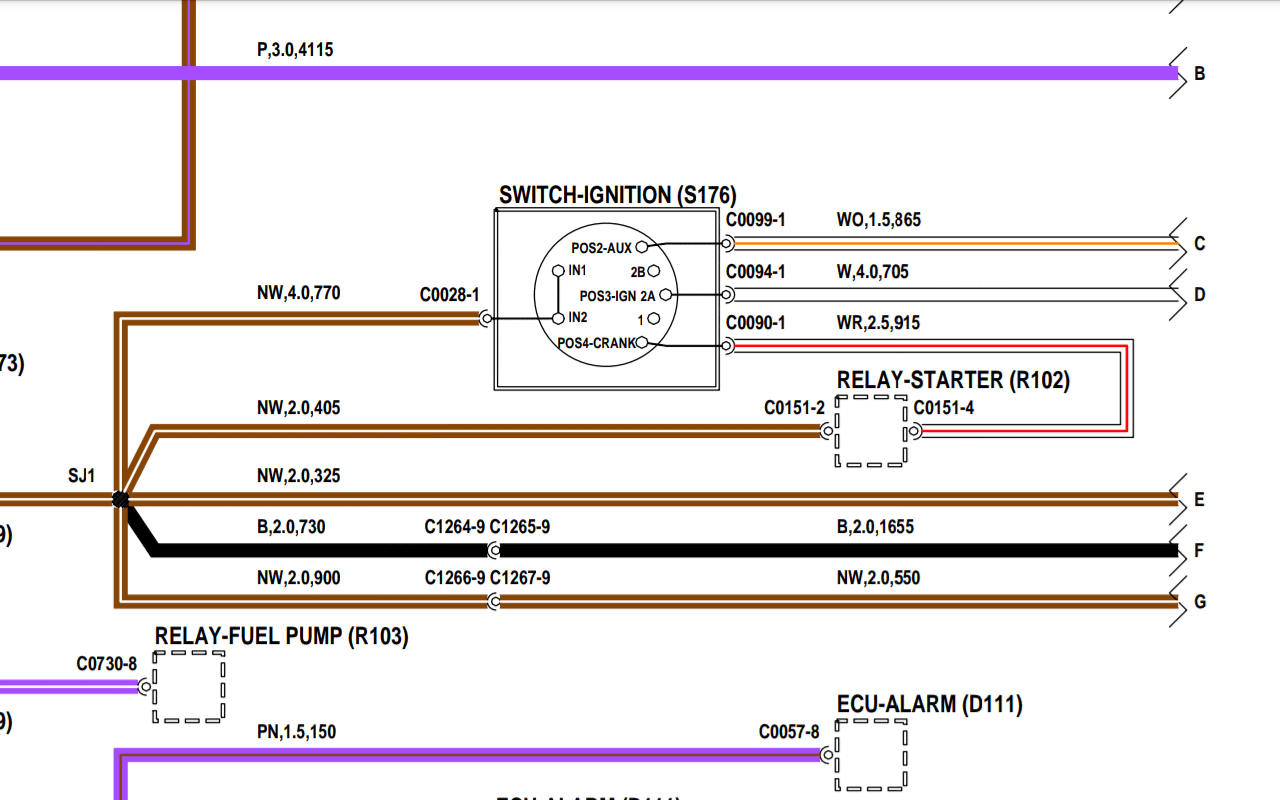The width and height of the screenshot is (1280, 800).
Task: Select wire label NW,2.0,405
Action: point(298,408)
